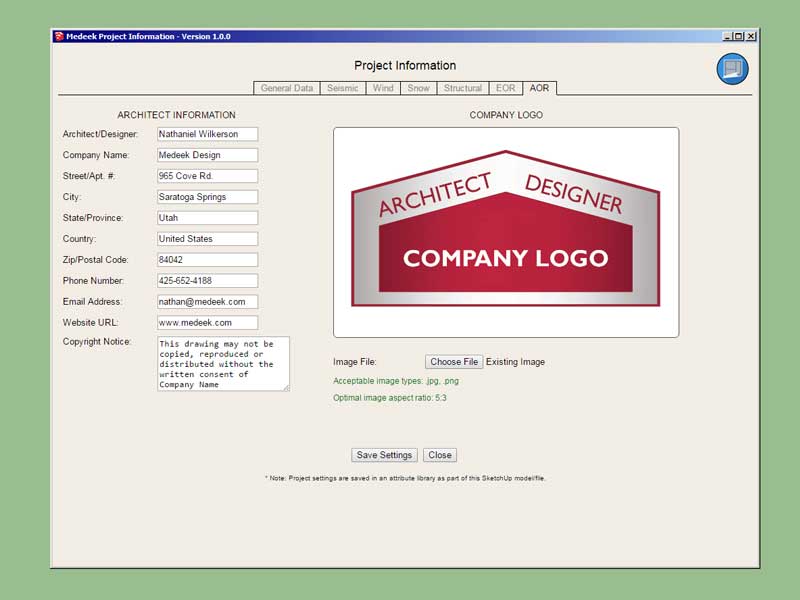The height and width of the screenshot is (600, 800).
Task: Focus the Company Name input field
Action: click(x=207, y=155)
